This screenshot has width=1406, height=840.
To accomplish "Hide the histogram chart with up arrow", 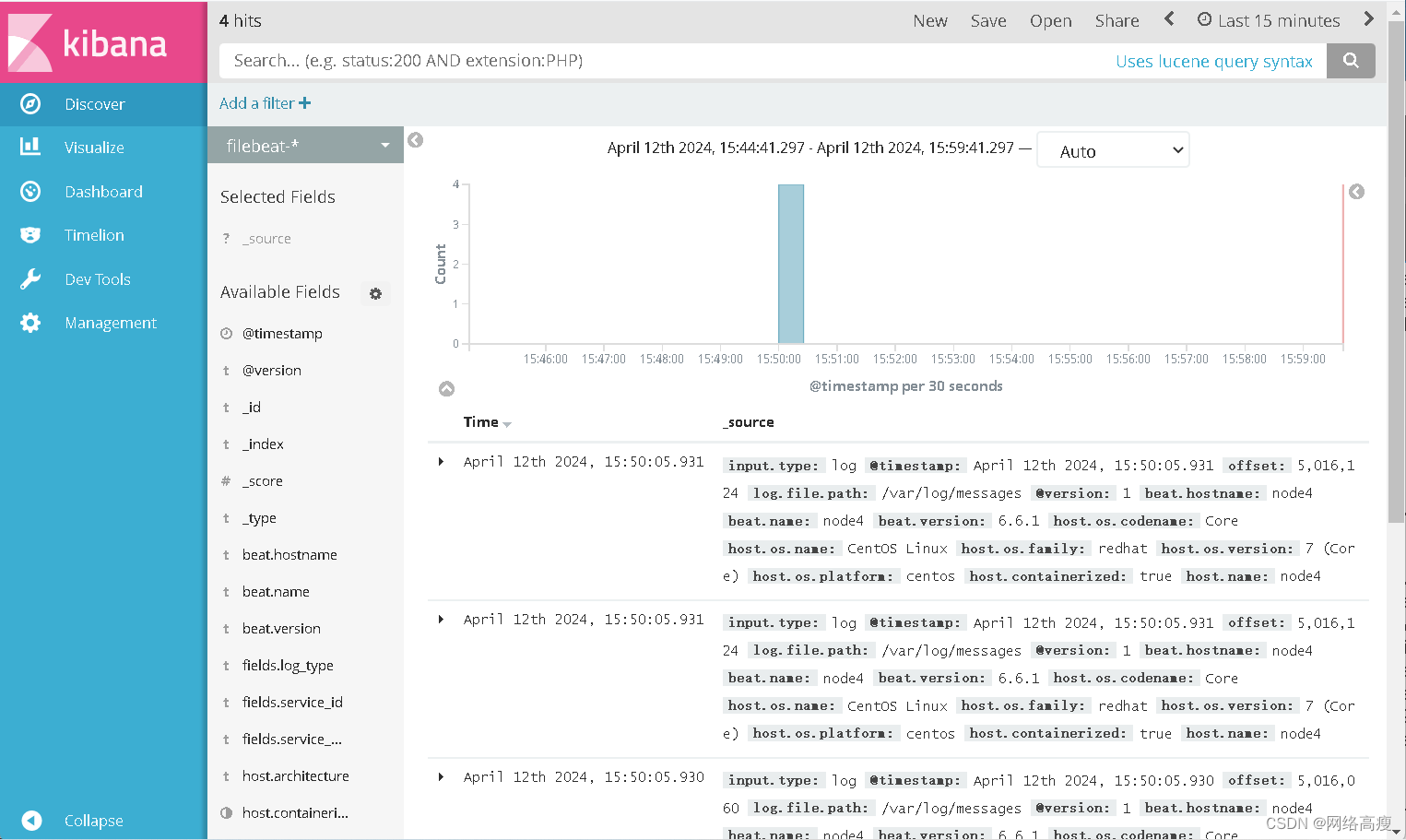I will click(x=446, y=389).
